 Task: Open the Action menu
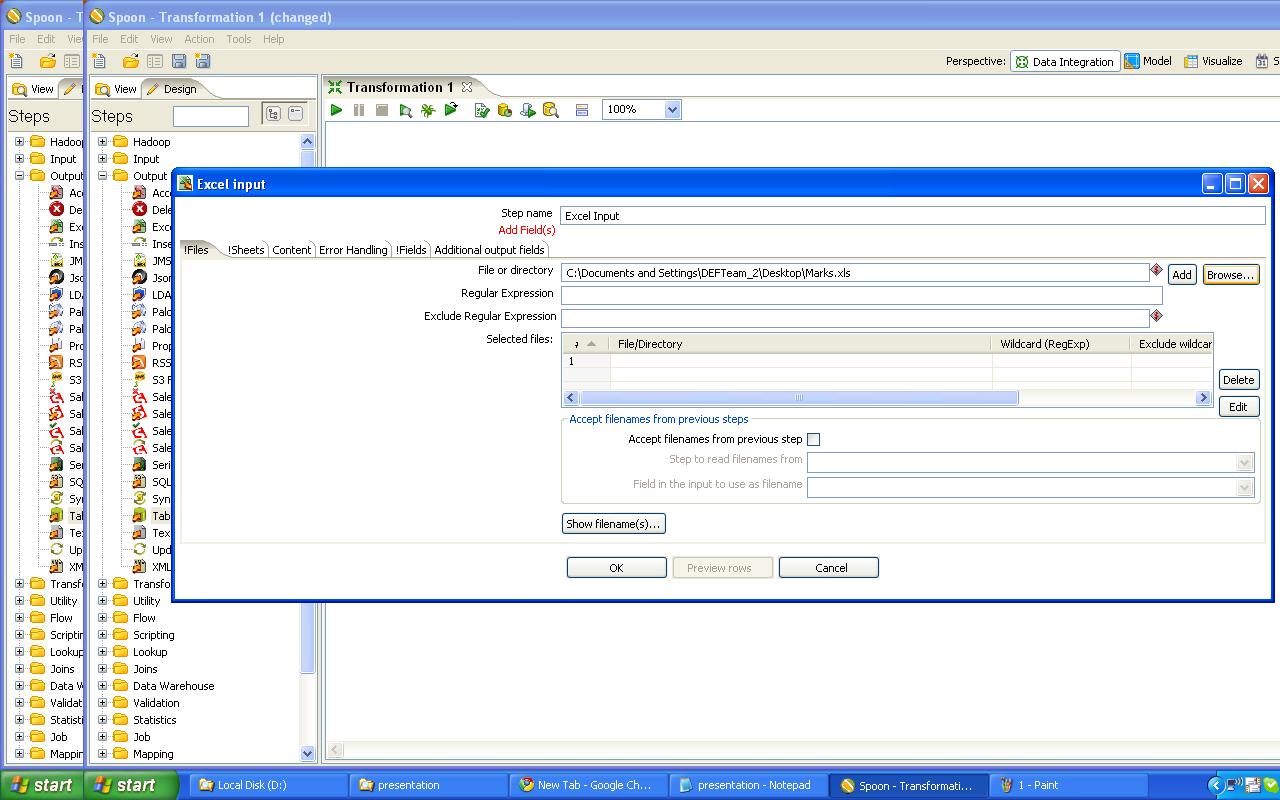(x=199, y=39)
